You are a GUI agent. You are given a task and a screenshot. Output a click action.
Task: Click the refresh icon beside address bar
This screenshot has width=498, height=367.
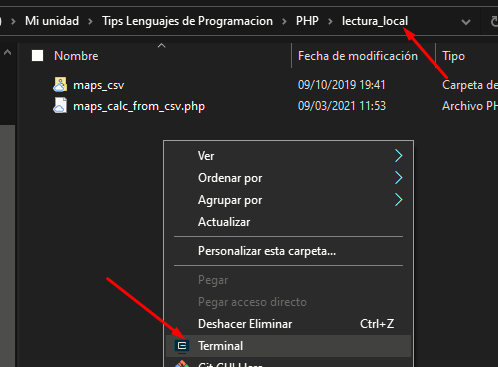point(494,22)
